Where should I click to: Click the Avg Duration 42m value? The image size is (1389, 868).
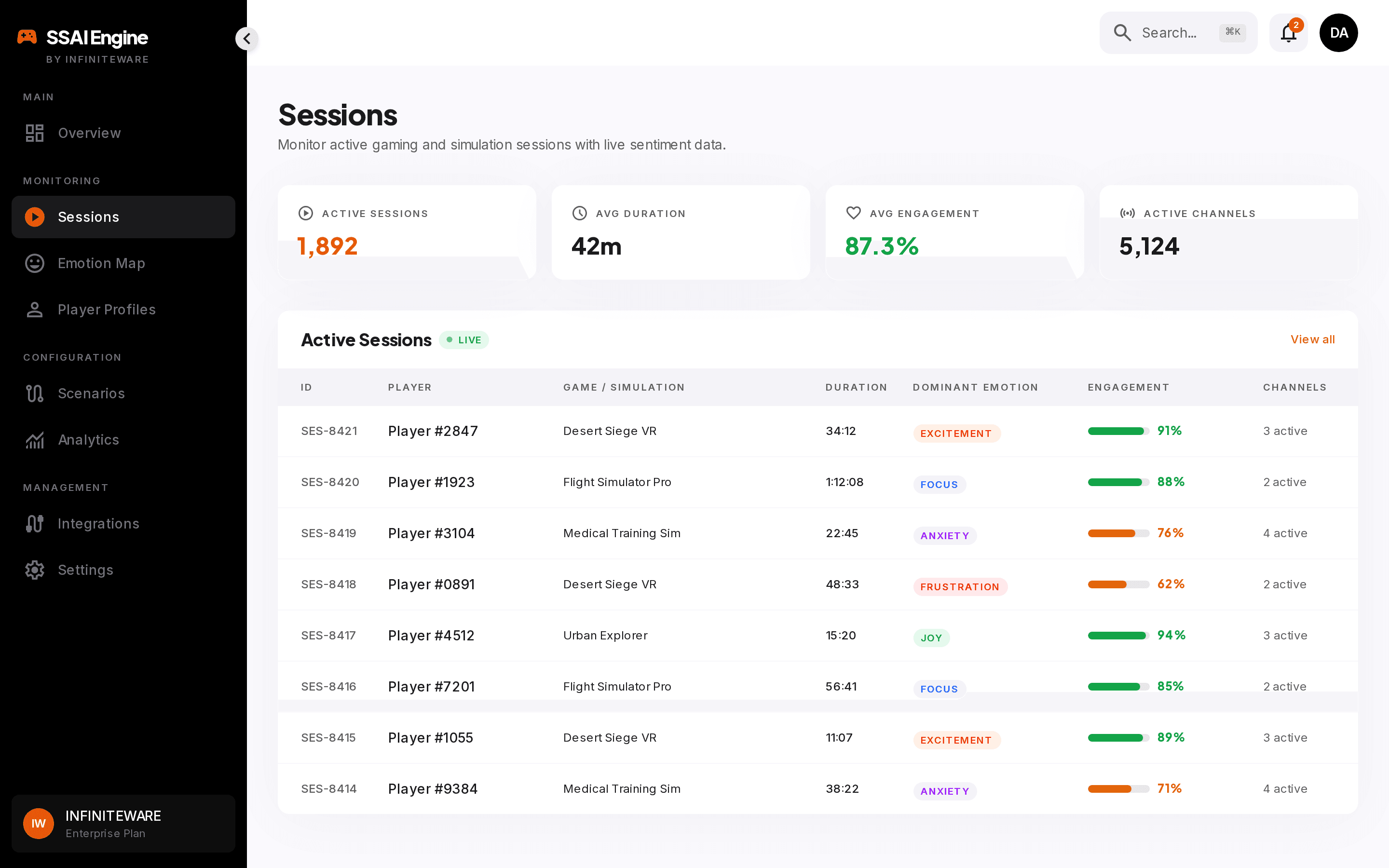pos(596,246)
